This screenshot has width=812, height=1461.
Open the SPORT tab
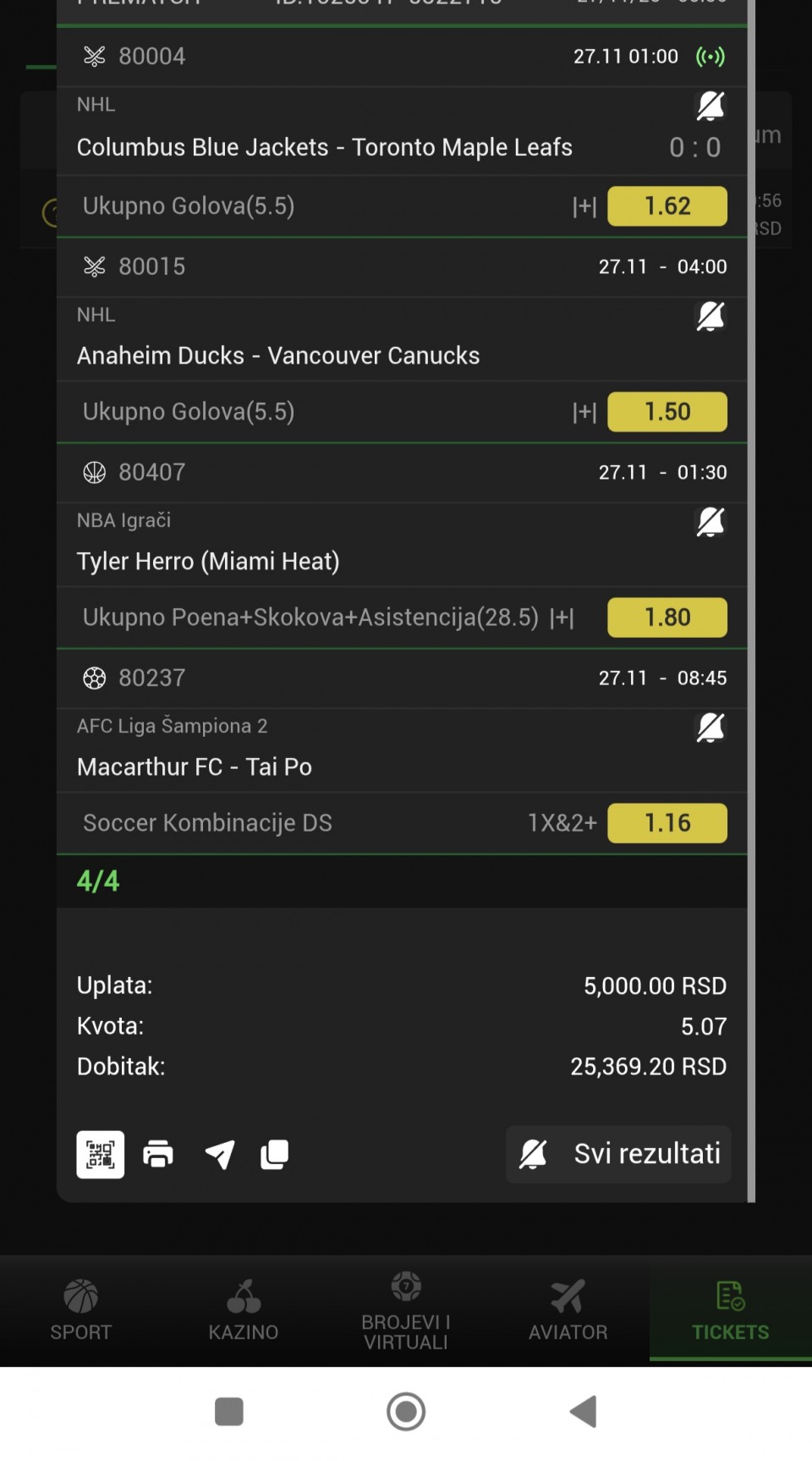[x=81, y=1310]
